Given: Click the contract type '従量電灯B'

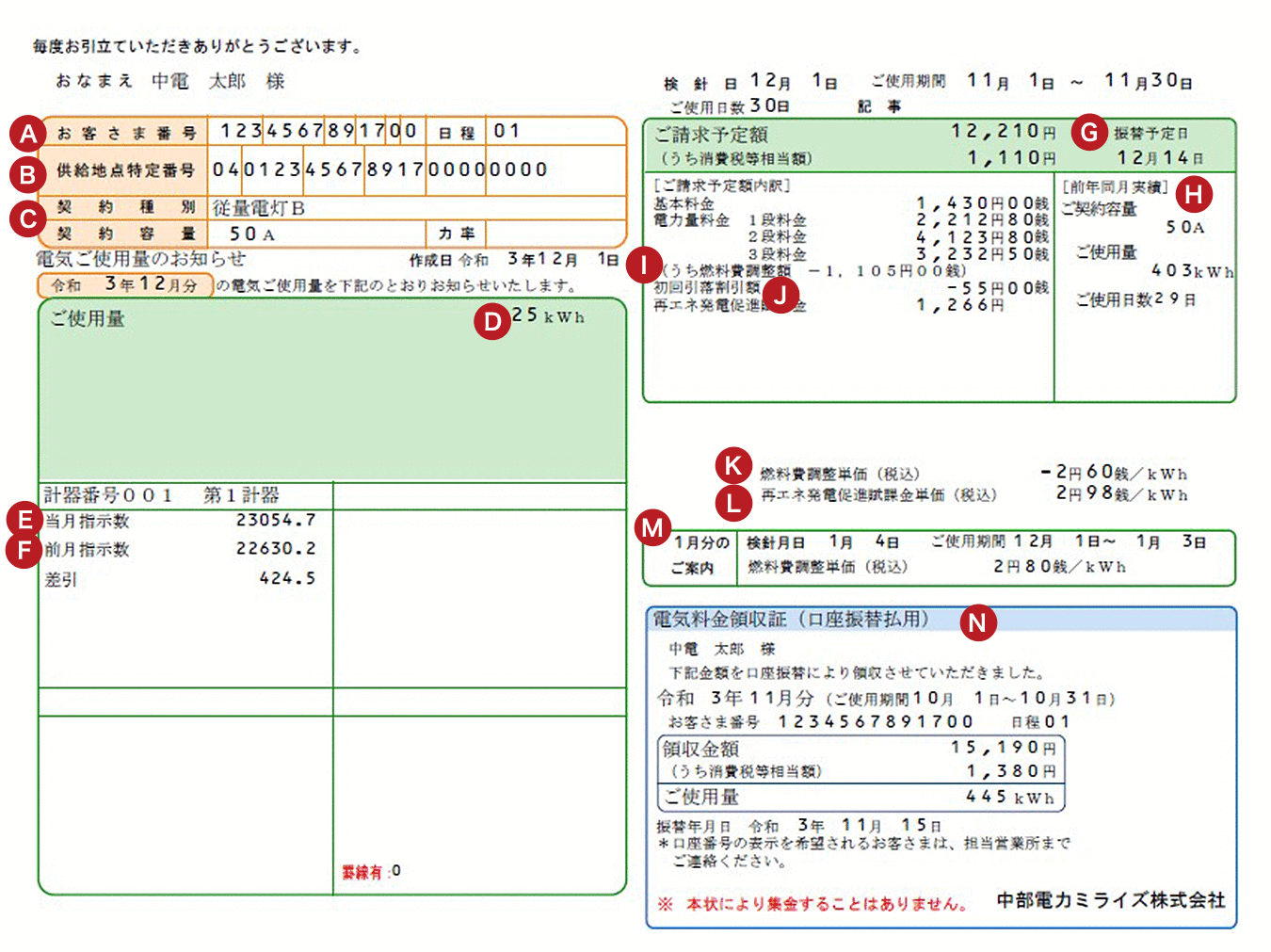Looking at the screenshot, I should (259, 208).
